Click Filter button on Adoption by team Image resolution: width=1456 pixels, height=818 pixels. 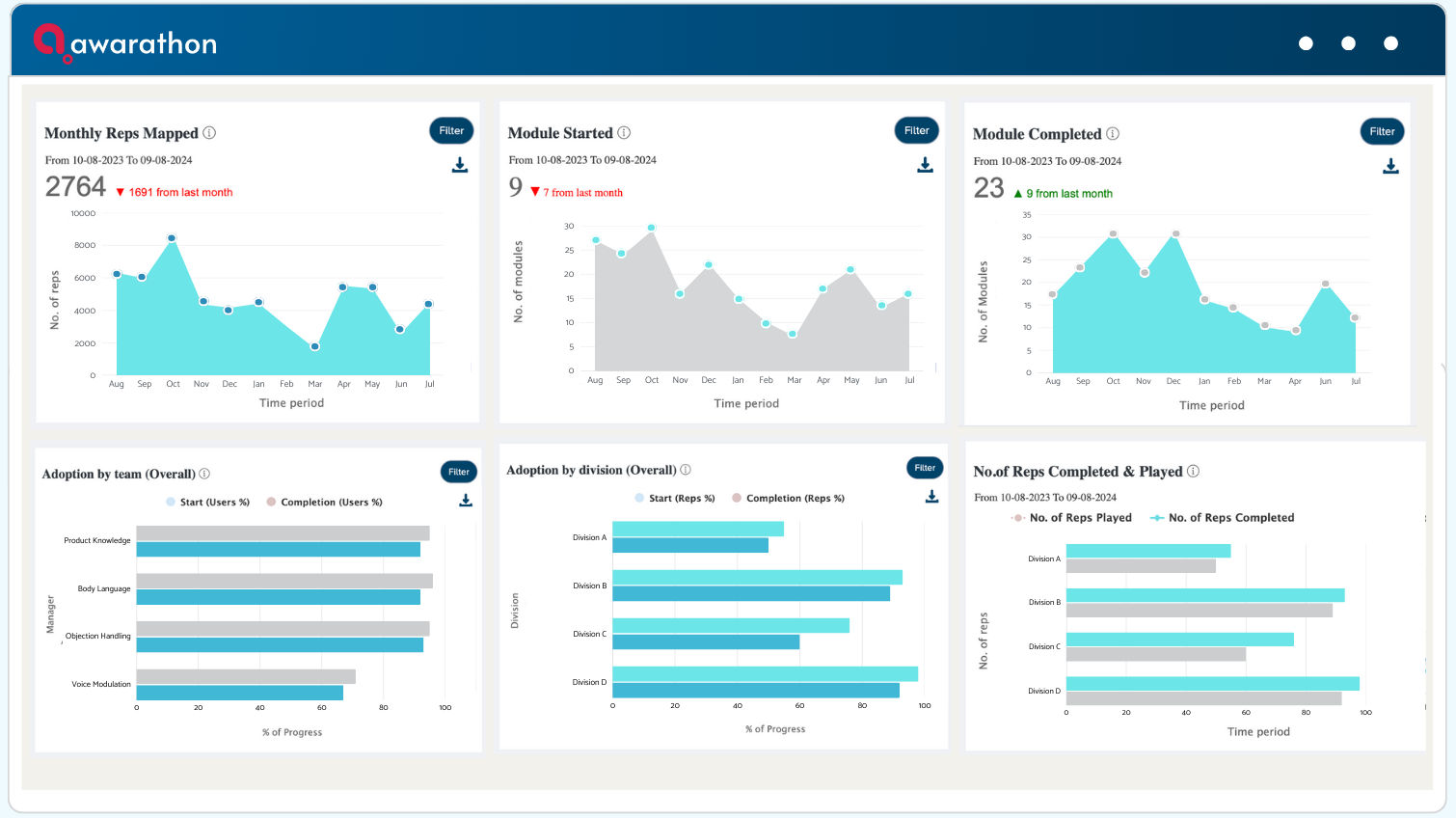(x=459, y=472)
